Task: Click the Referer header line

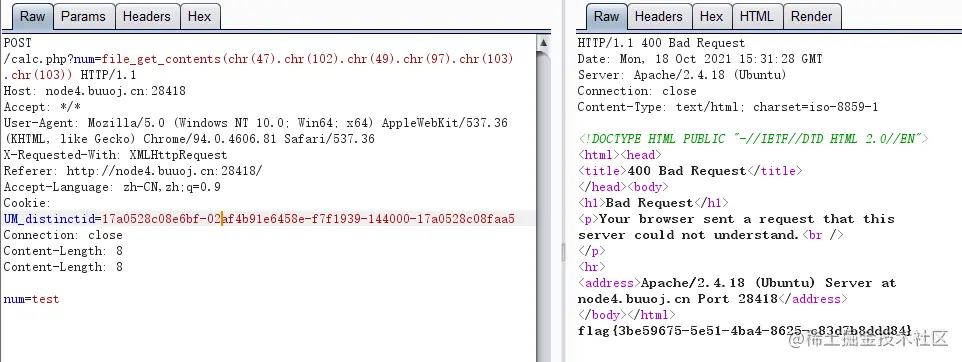Action: 133,171
